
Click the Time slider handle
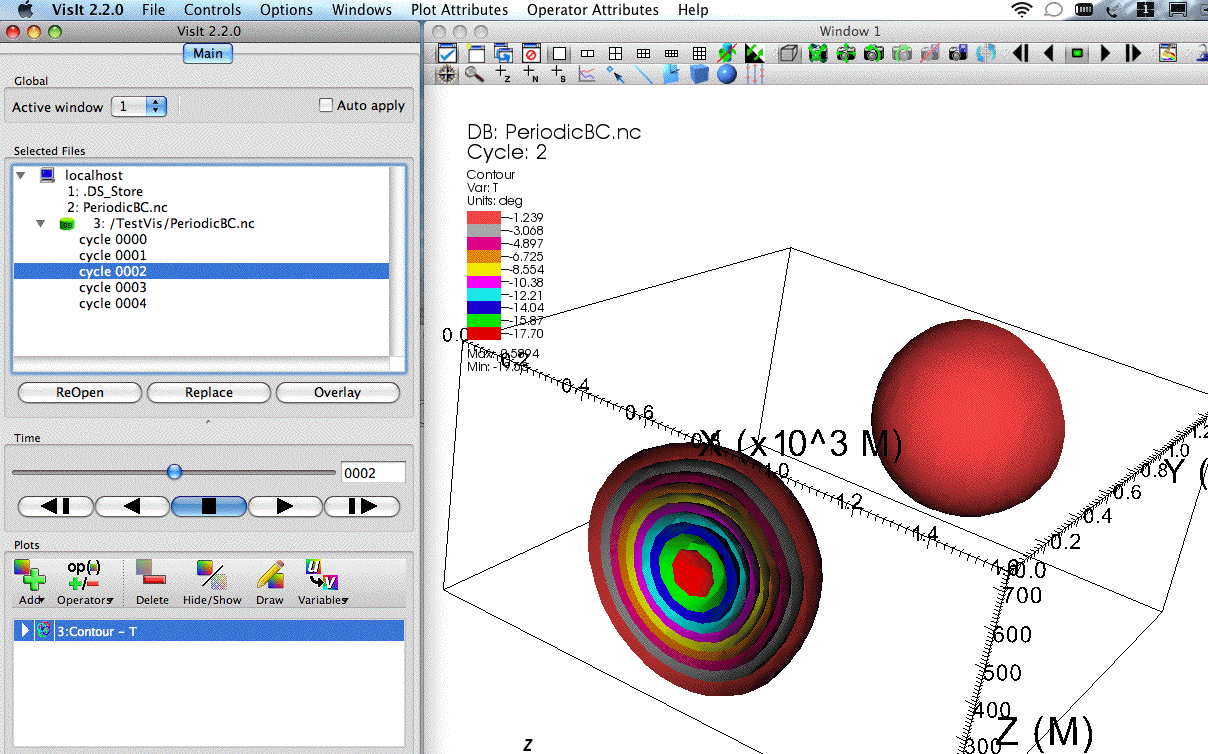point(175,472)
